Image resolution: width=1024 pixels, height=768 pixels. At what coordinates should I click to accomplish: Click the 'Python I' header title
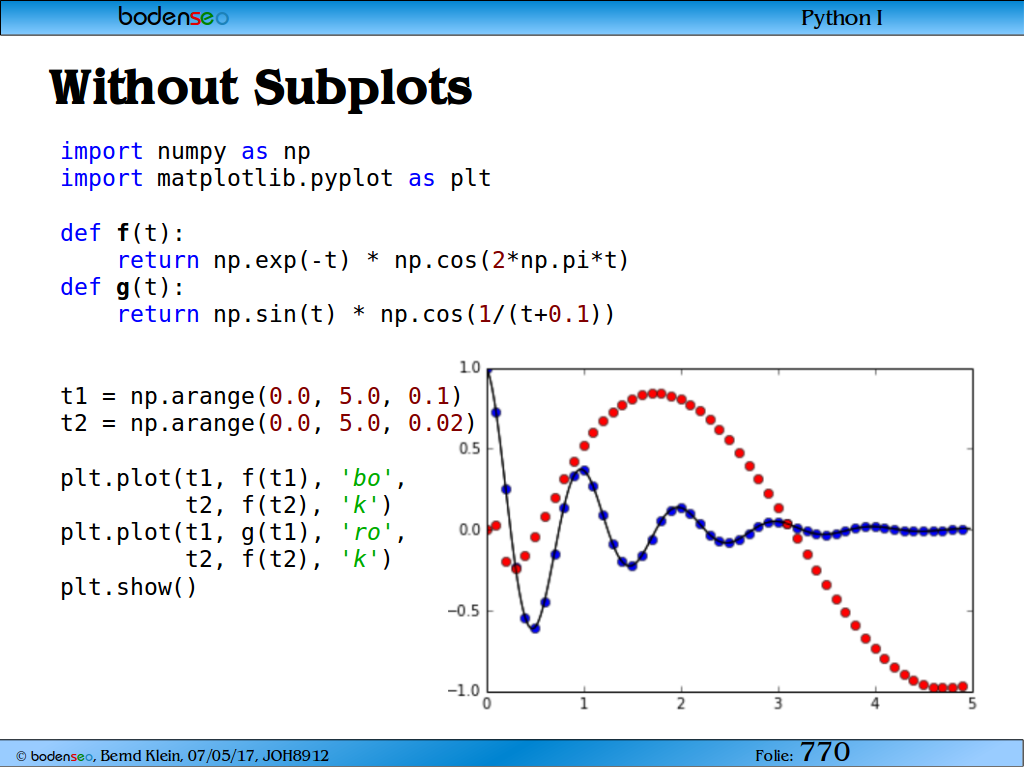pyautogui.click(x=842, y=18)
